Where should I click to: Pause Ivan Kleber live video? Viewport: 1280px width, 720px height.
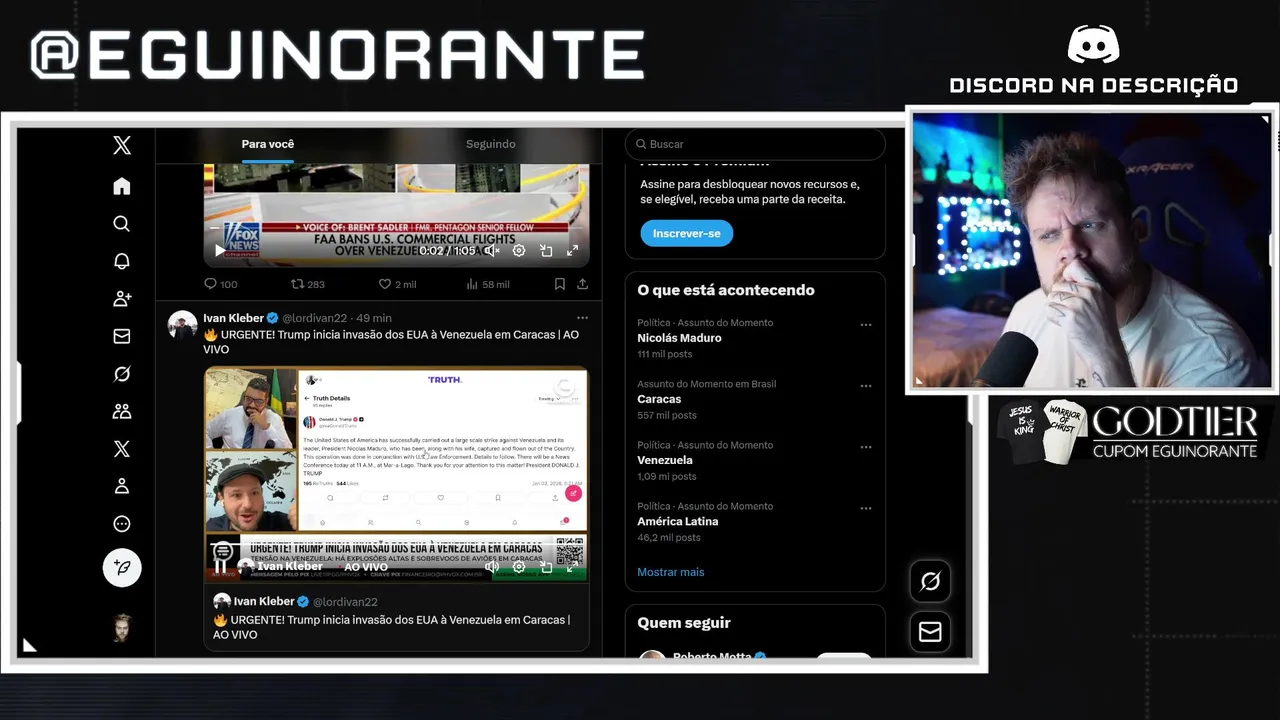click(x=220, y=567)
